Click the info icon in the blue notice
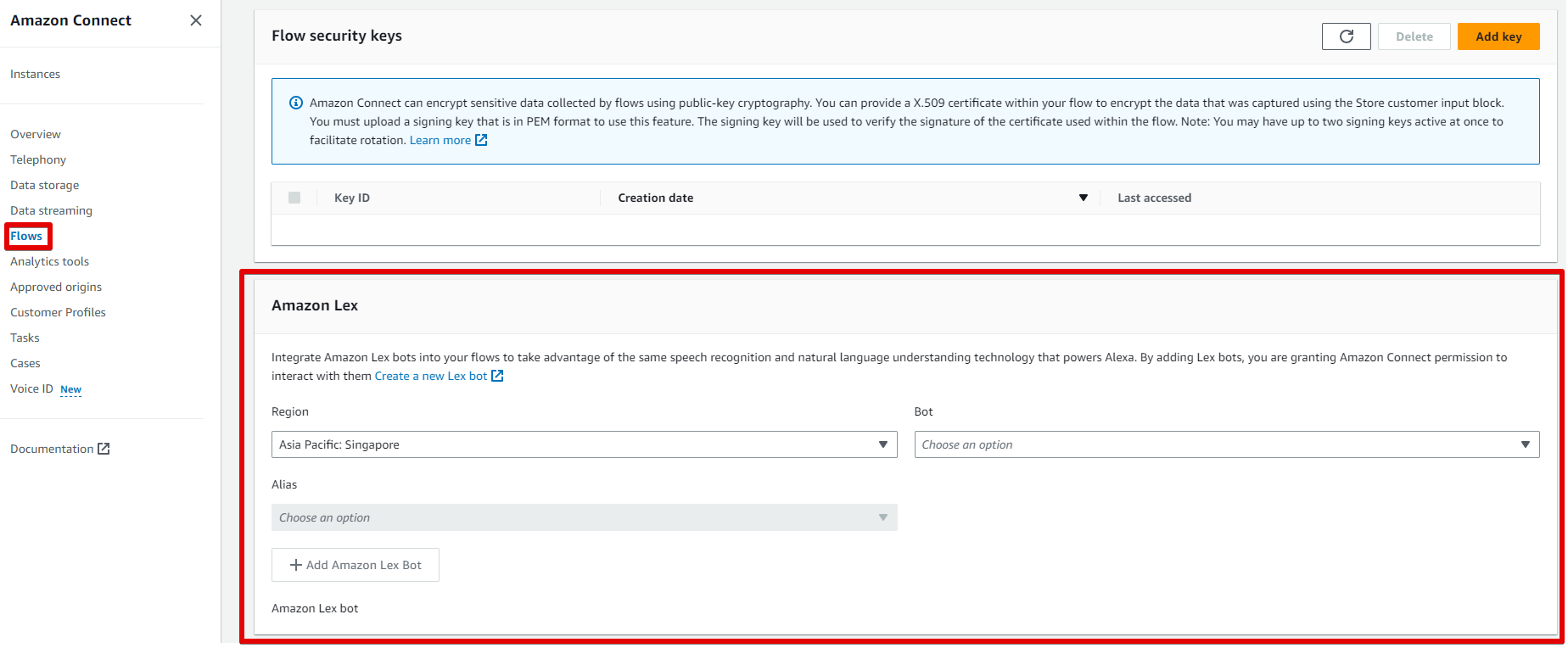This screenshot has height=648, width=1568. 296,103
